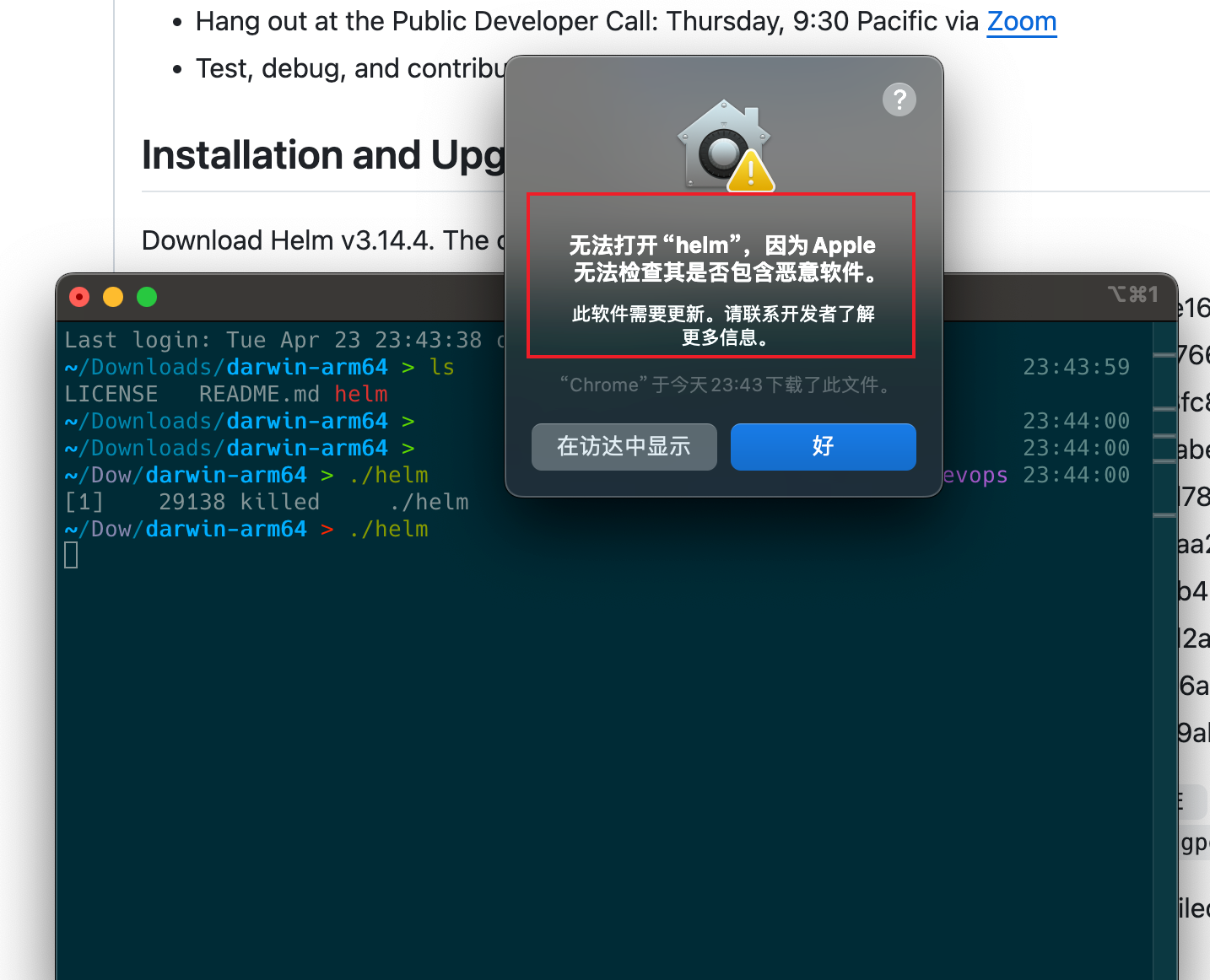Click 在访达中显示 (Show in Finder) button
The image size is (1210, 980).
[x=624, y=446]
